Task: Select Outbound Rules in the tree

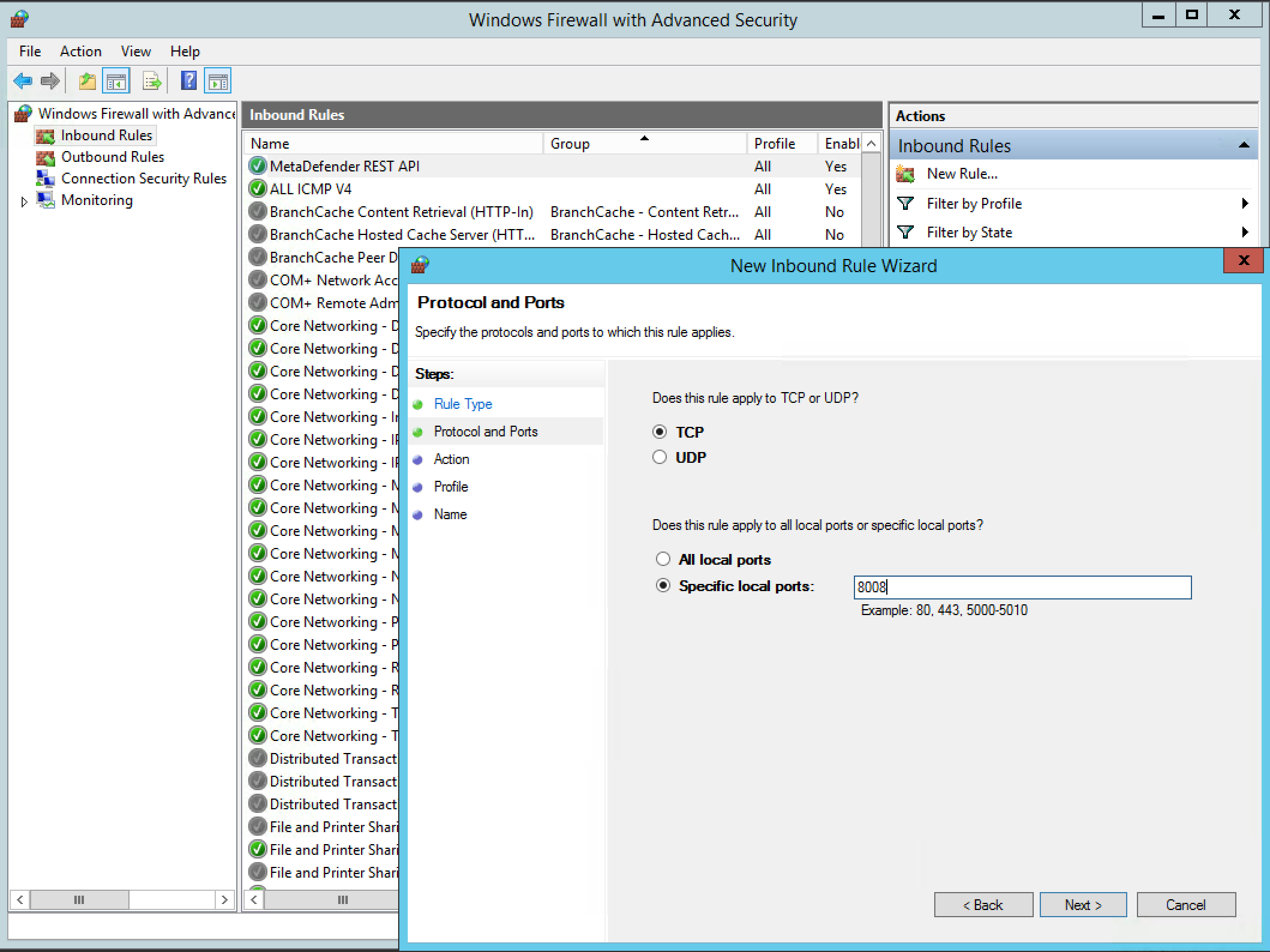Action: pyautogui.click(x=113, y=157)
